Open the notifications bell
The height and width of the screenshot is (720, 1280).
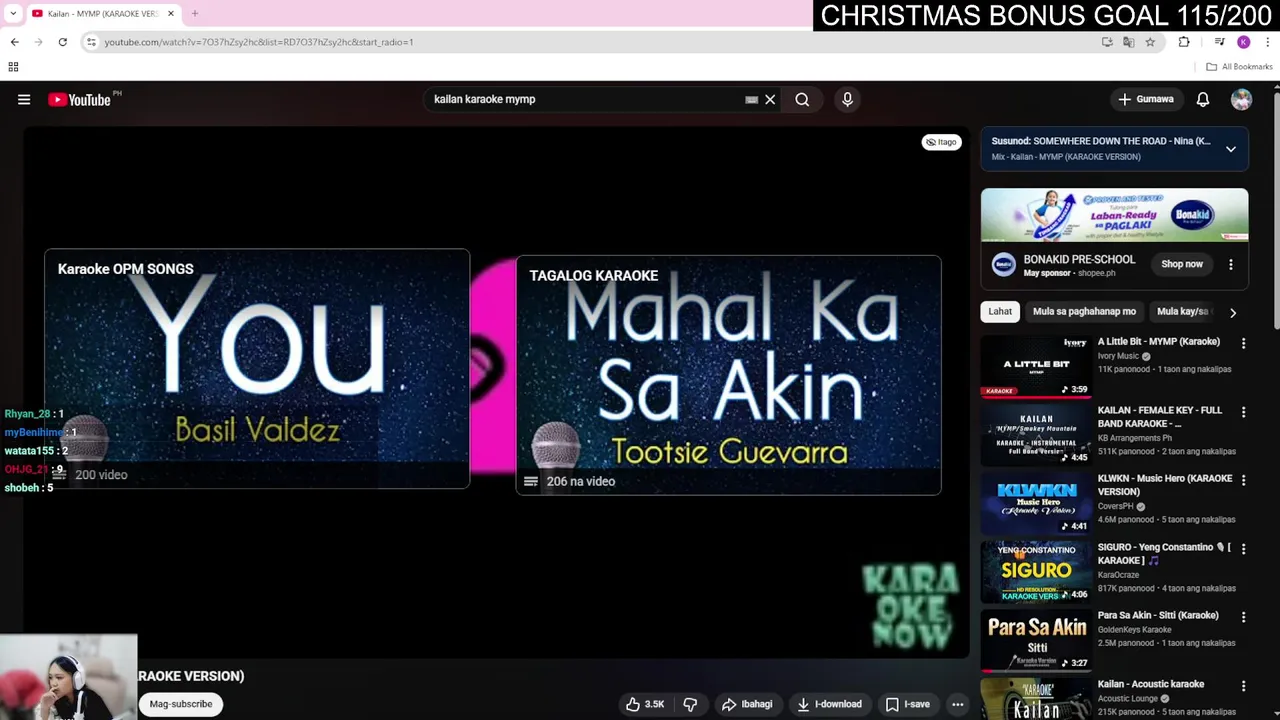click(x=1203, y=99)
